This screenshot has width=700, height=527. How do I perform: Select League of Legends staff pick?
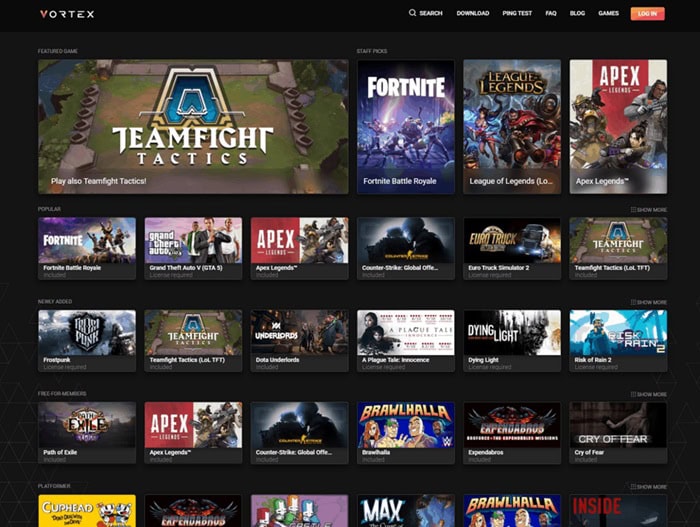pos(511,126)
